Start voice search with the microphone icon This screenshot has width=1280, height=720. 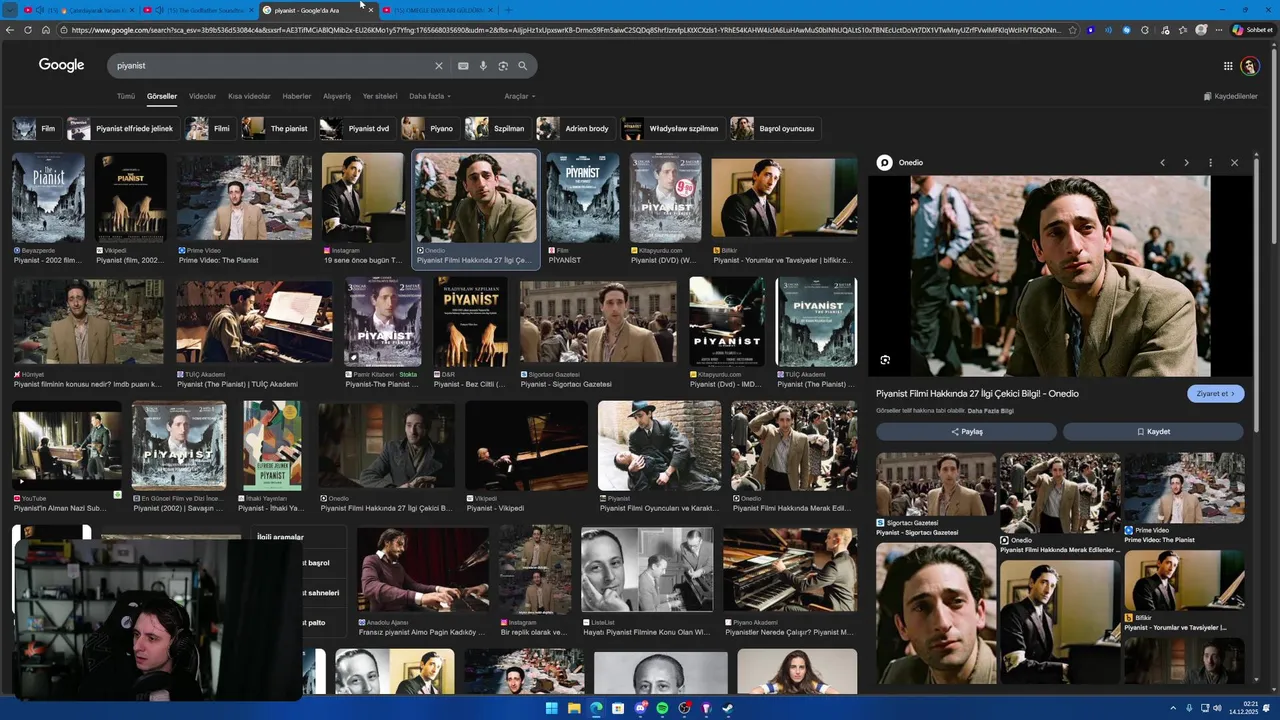483,66
